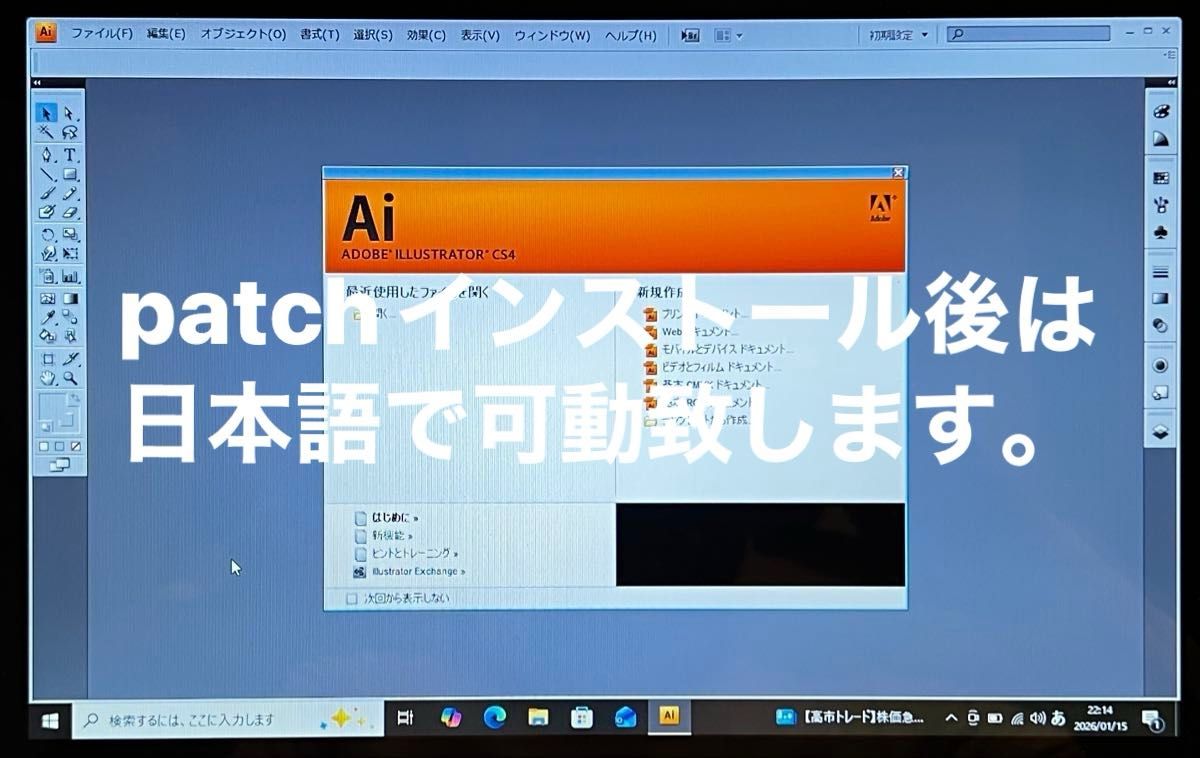Open the Gradient panel icon
Image resolution: width=1200 pixels, height=758 pixels.
(1160, 298)
